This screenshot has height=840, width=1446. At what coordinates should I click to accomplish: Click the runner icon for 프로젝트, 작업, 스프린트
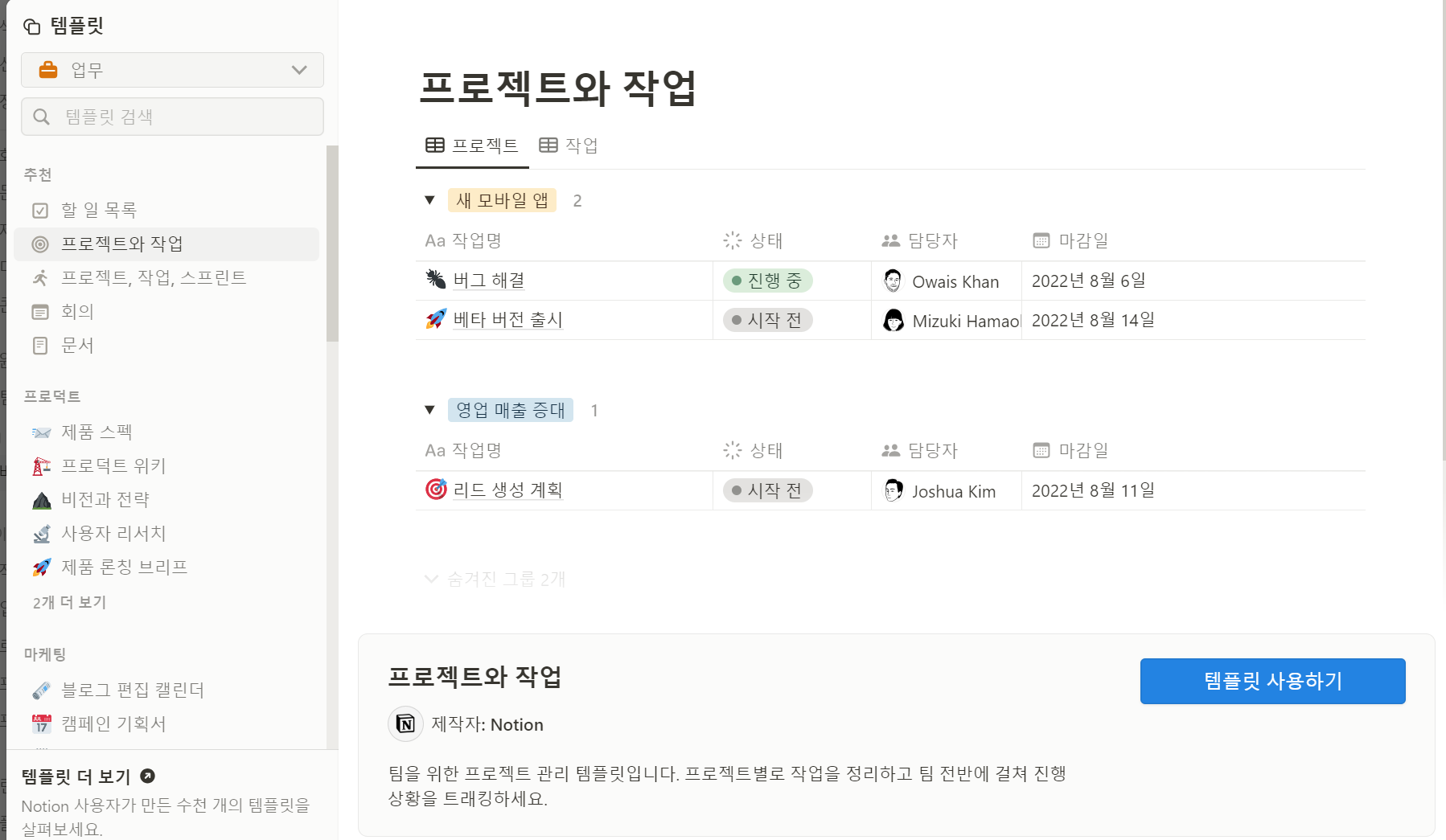click(40, 278)
